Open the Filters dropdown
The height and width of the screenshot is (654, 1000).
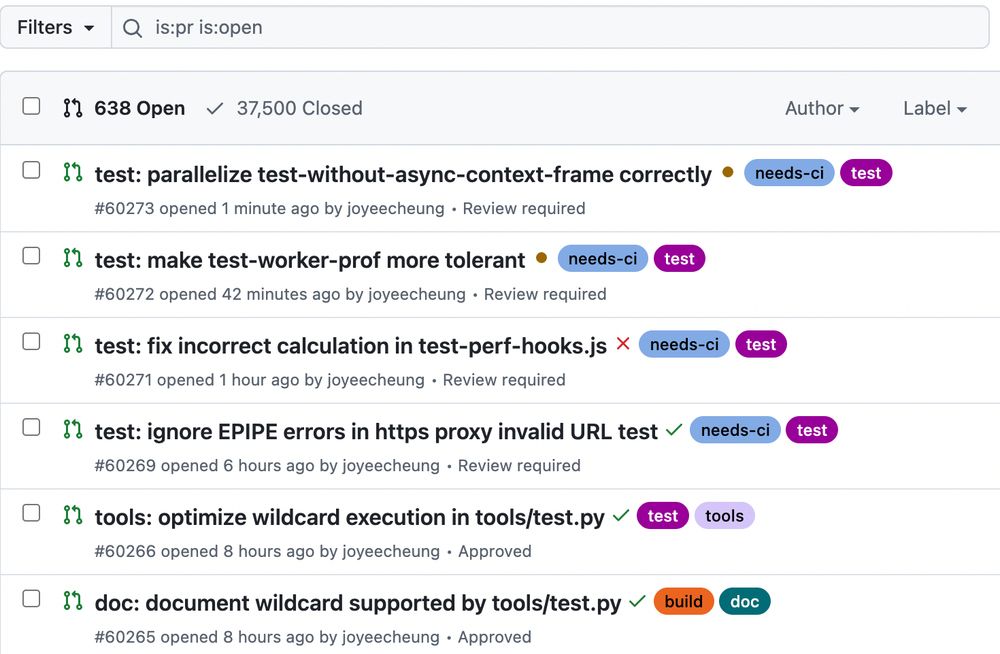[x=56, y=28]
